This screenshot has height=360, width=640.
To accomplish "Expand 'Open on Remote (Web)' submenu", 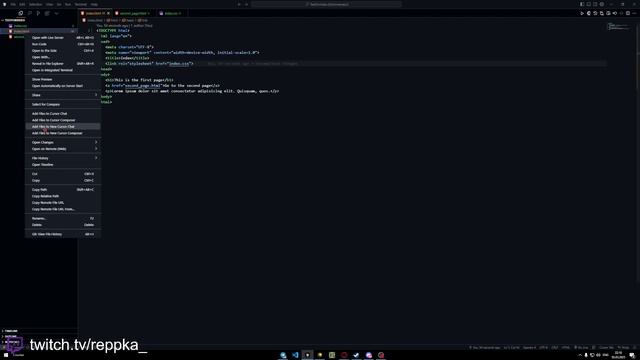I will click(x=63, y=149).
